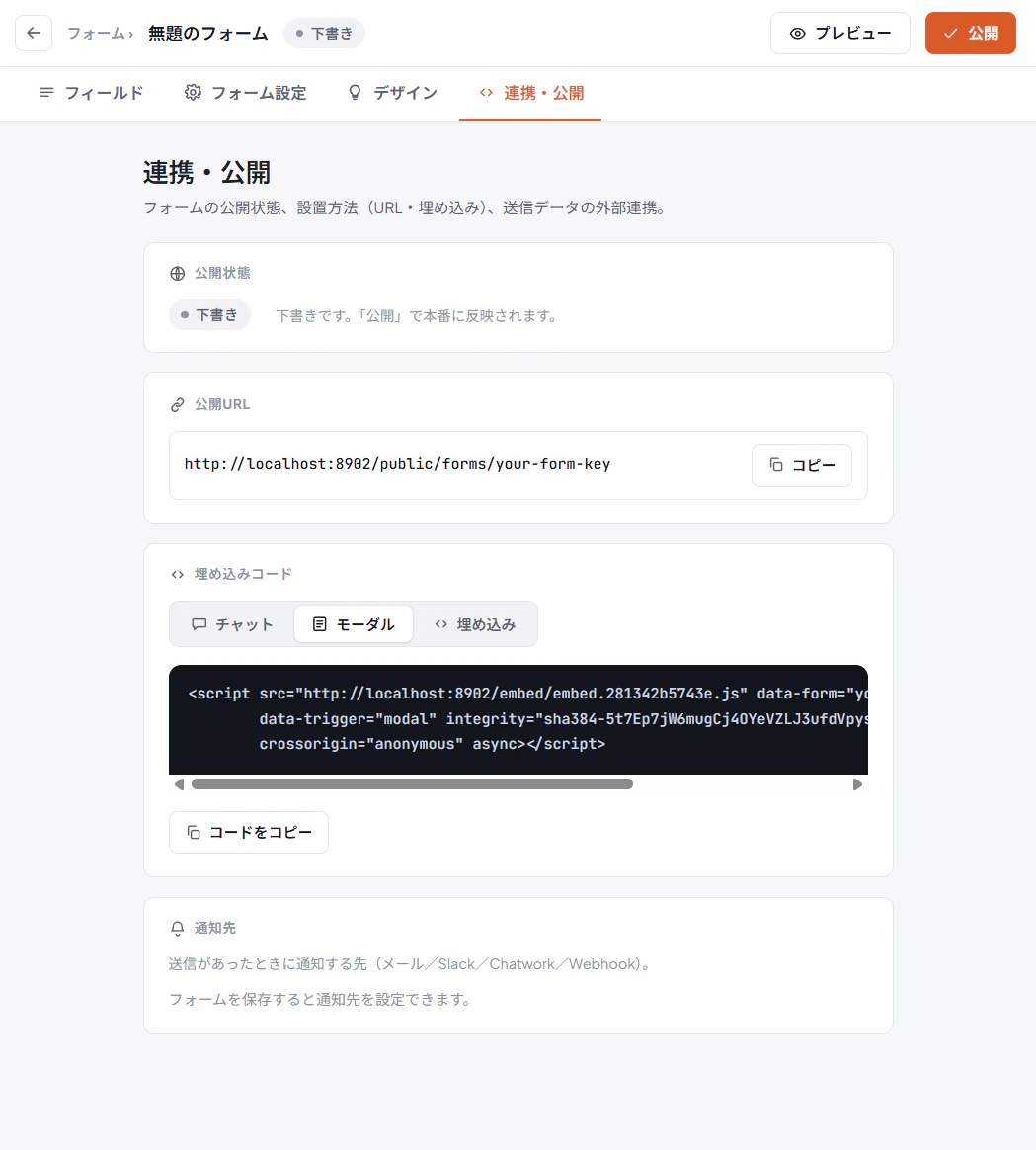Choose the 埋め込み embed type
This screenshot has width=1036, height=1150.
tap(475, 624)
